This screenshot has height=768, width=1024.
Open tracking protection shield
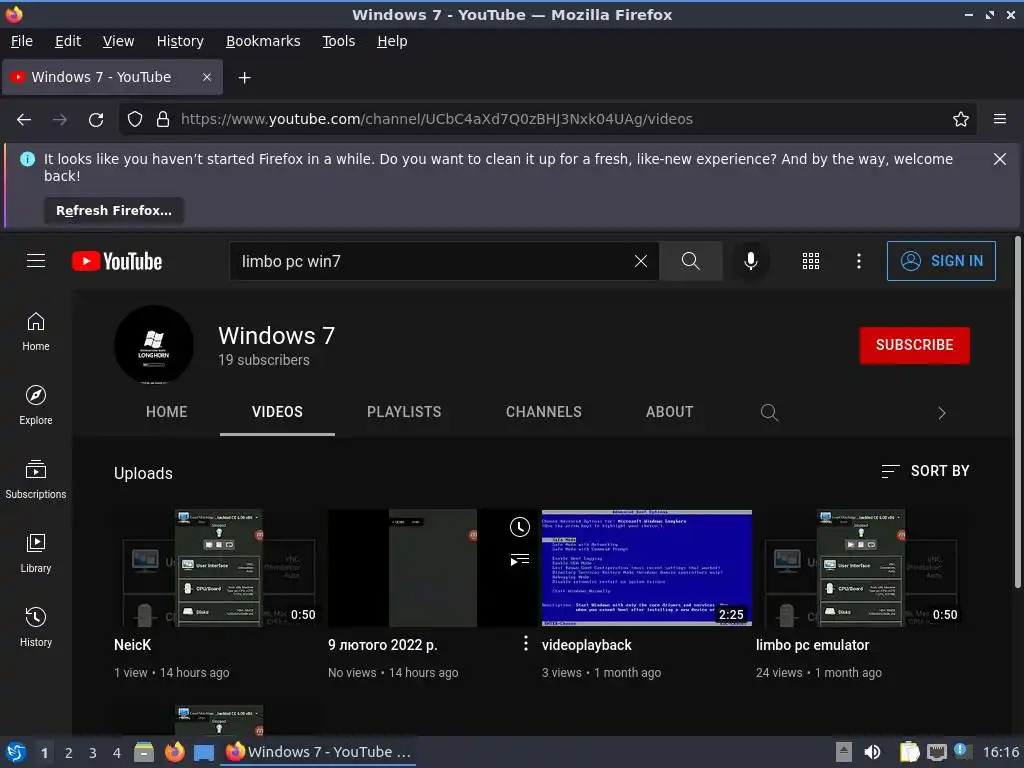[x=135, y=120]
